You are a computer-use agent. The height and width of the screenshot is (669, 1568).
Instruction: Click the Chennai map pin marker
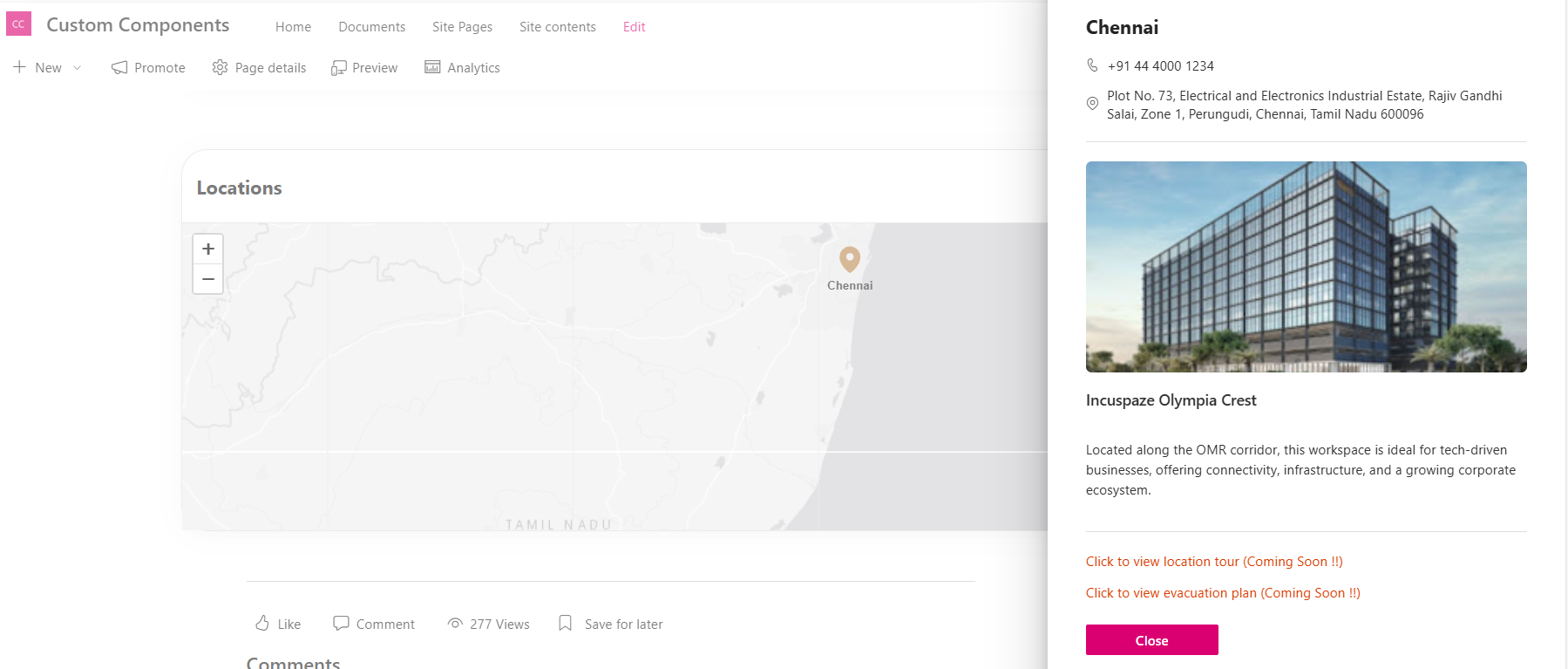[x=850, y=260]
